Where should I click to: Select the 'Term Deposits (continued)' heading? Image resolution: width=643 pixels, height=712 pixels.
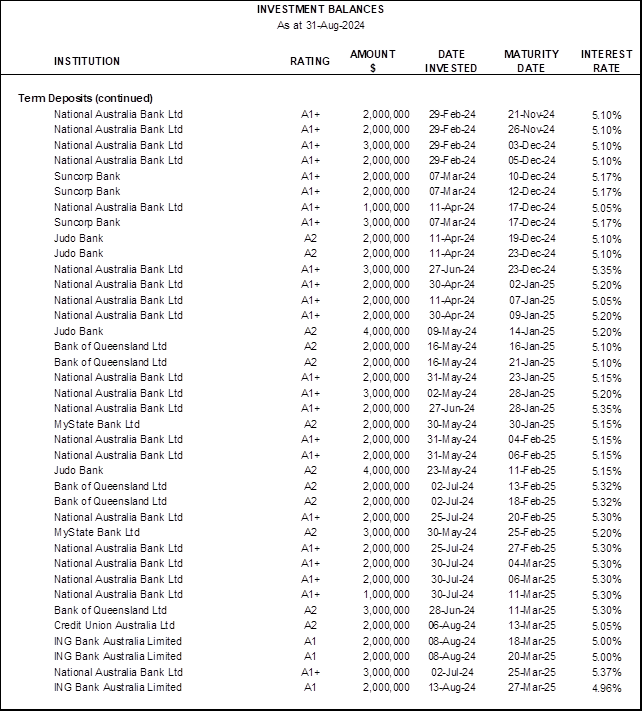click(85, 98)
